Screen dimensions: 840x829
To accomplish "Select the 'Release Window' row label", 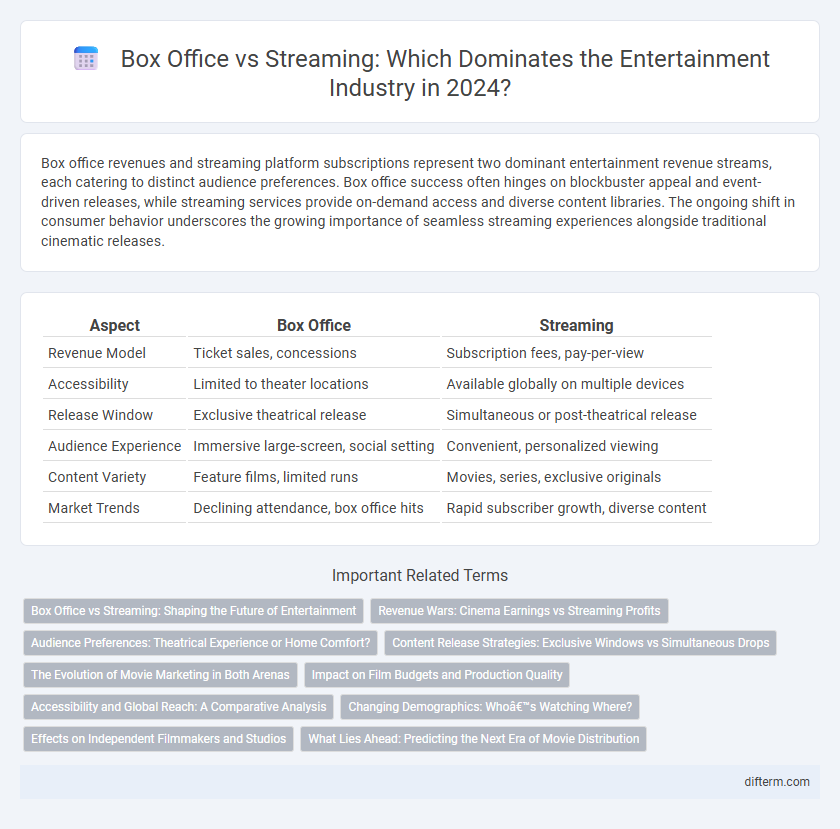I will [x=115, y=415].
